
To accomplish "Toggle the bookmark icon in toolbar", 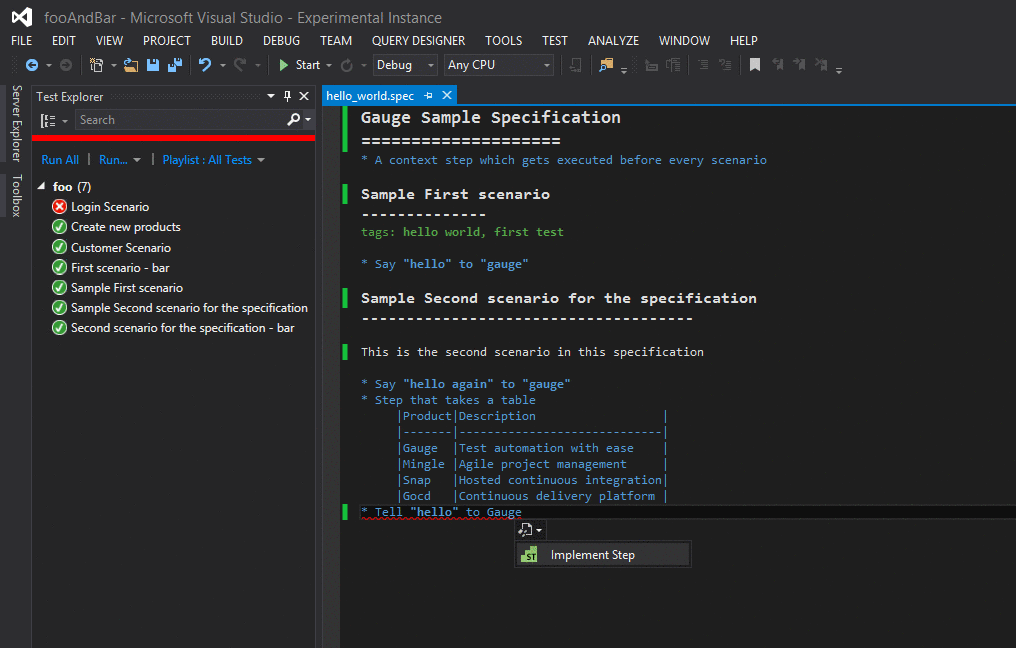I will [755, 65].
